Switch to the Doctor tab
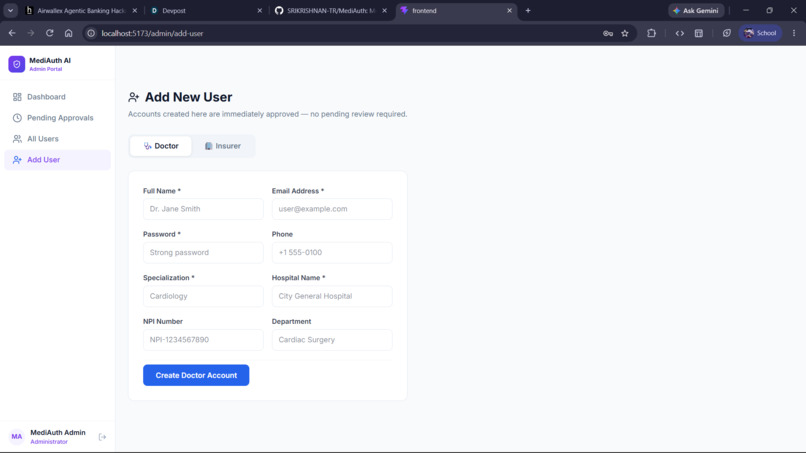Viewport: 806px width, 453px height. 161,146
